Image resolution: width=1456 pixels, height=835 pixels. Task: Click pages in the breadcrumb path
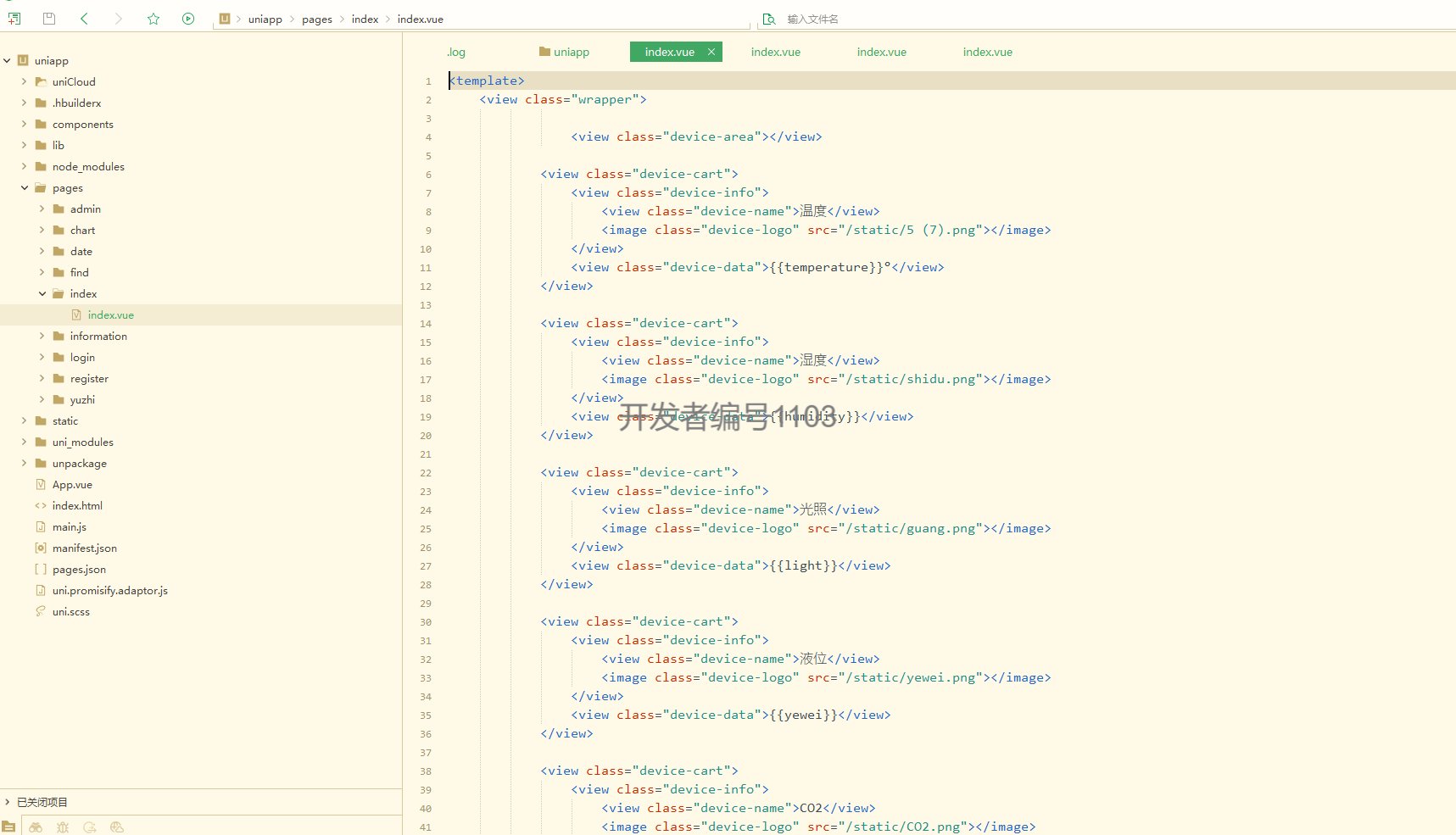(317, 19)
